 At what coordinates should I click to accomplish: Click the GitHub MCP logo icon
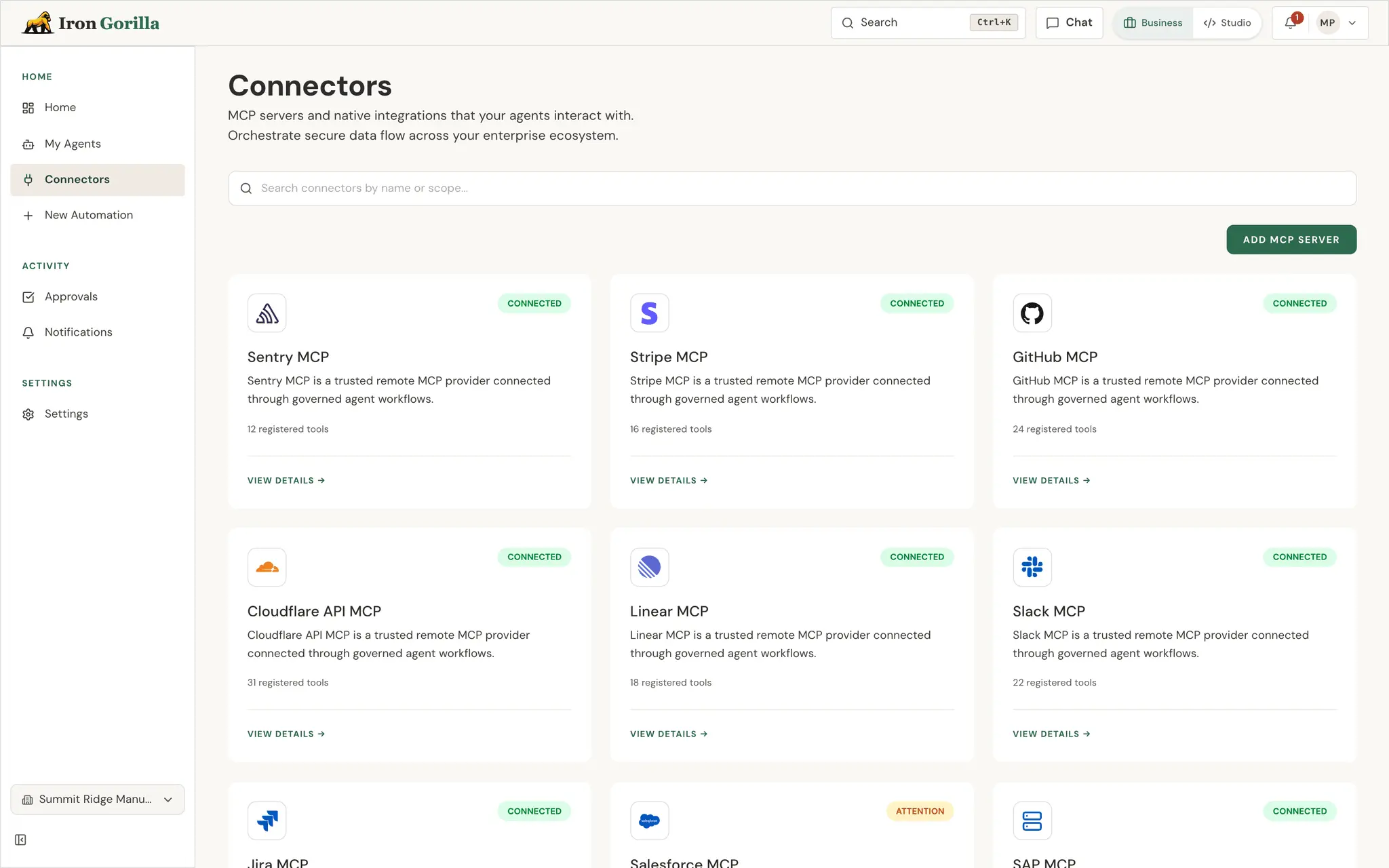1032,313
